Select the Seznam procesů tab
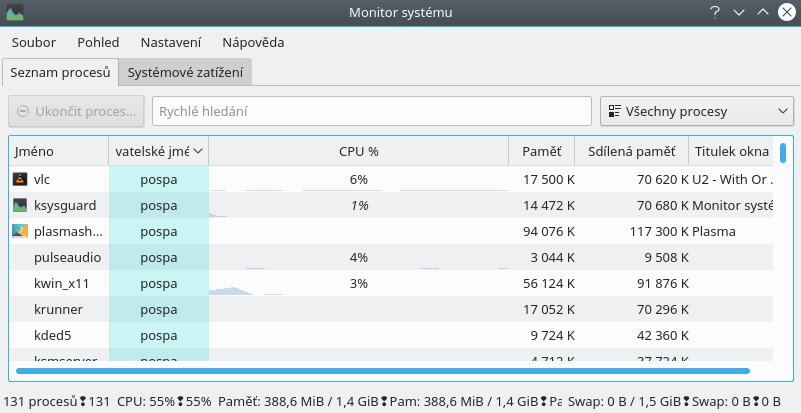Image resolution: width=801 pixels, height=413 pixels. (60, 72)
